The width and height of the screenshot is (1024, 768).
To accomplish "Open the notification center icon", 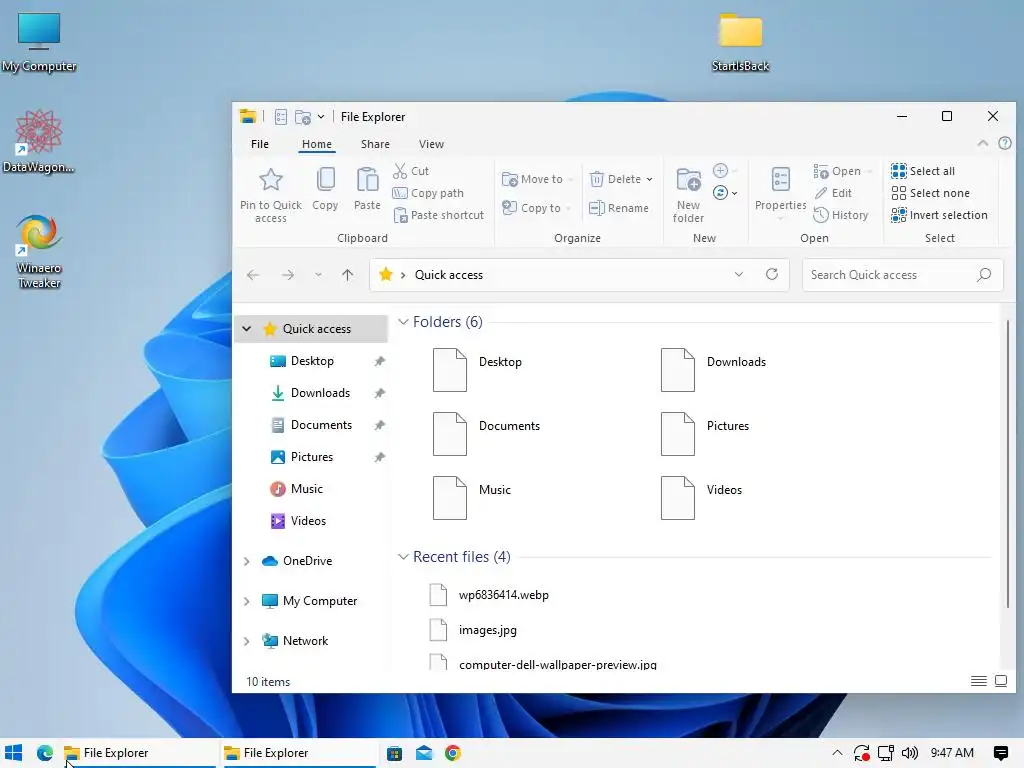I will 1000,753.
